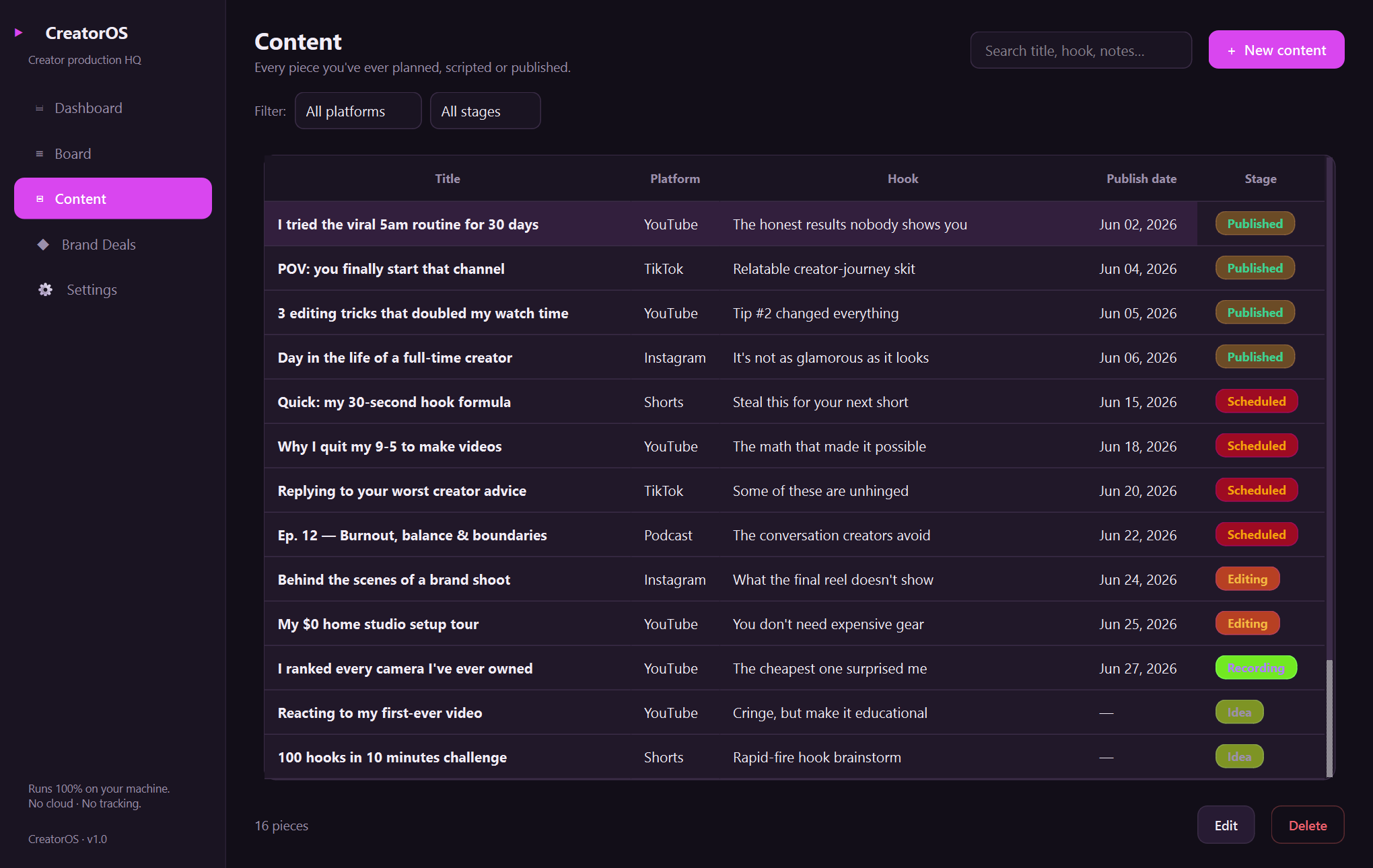
Task: Click hook 'Tip #2 changed everything'
Action: pos(815,313)
